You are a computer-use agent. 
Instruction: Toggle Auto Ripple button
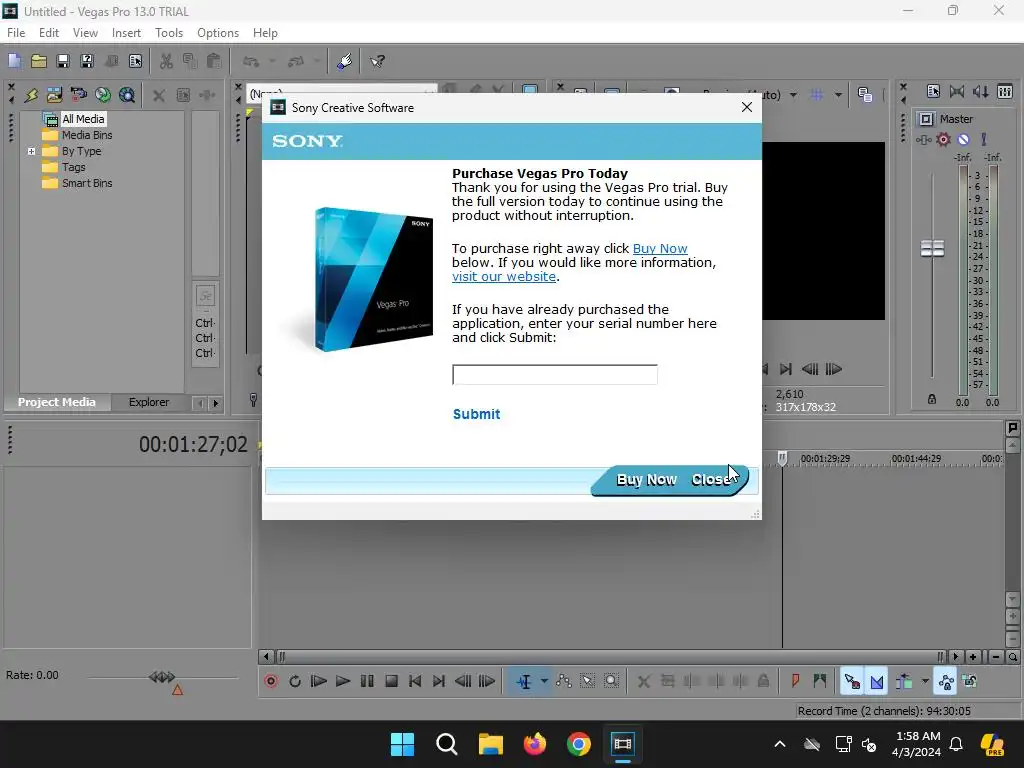click(x=904, y=681)
